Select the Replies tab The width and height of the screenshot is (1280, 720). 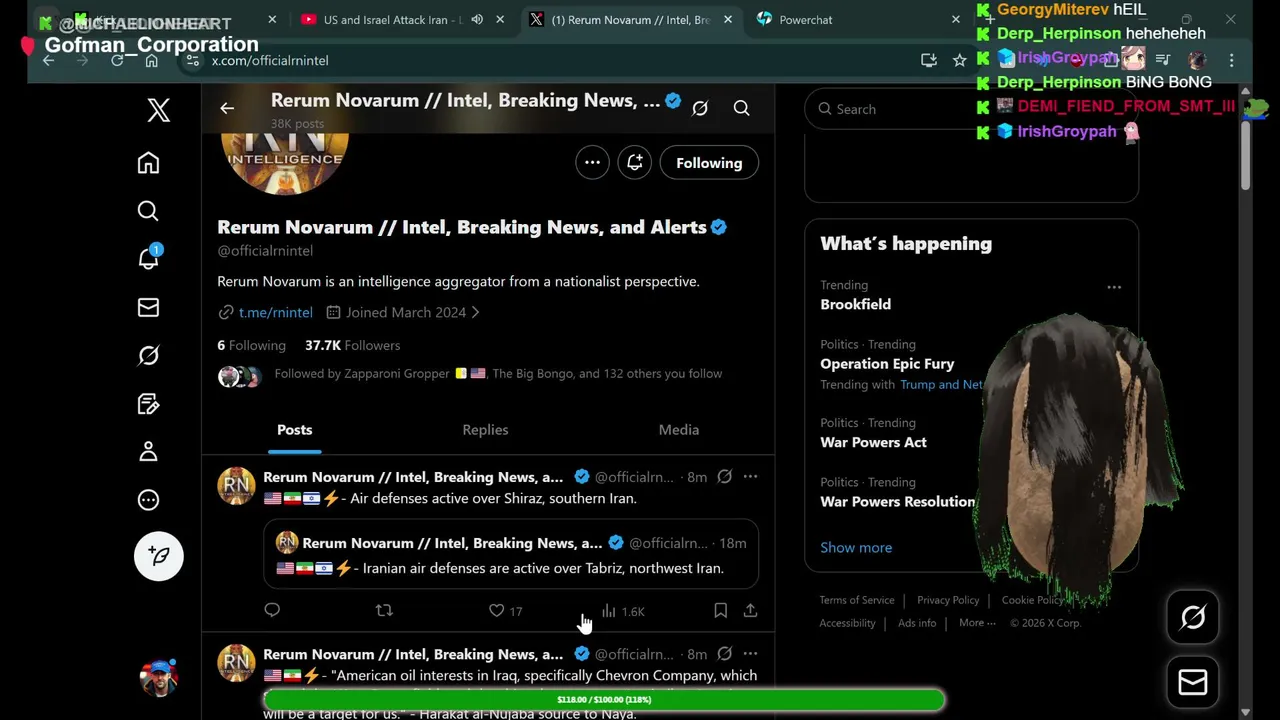(x=485, y=430)
